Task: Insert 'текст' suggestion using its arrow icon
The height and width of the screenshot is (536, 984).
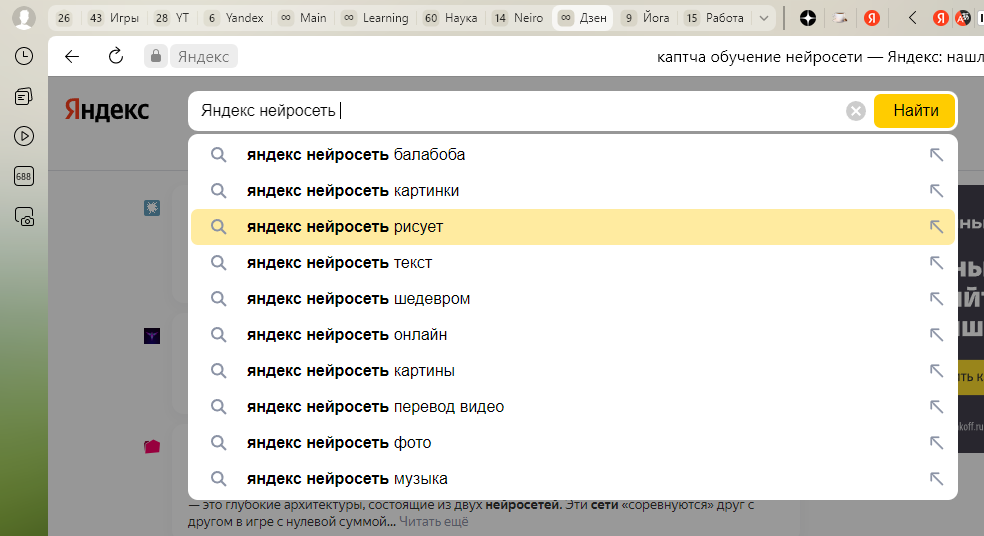Action: point(936,262)
